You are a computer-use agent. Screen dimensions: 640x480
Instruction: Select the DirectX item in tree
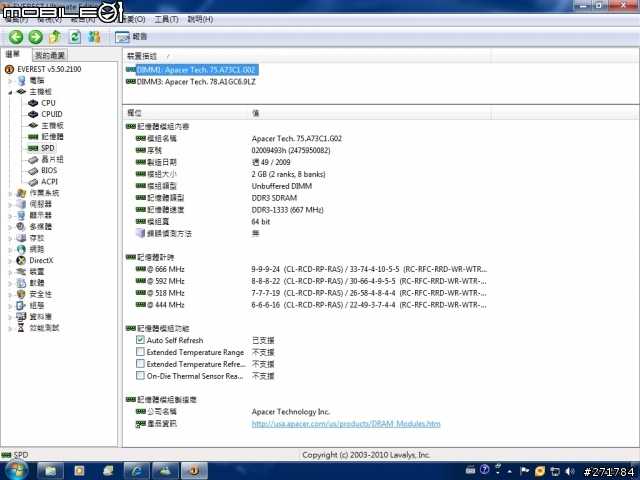41,260
